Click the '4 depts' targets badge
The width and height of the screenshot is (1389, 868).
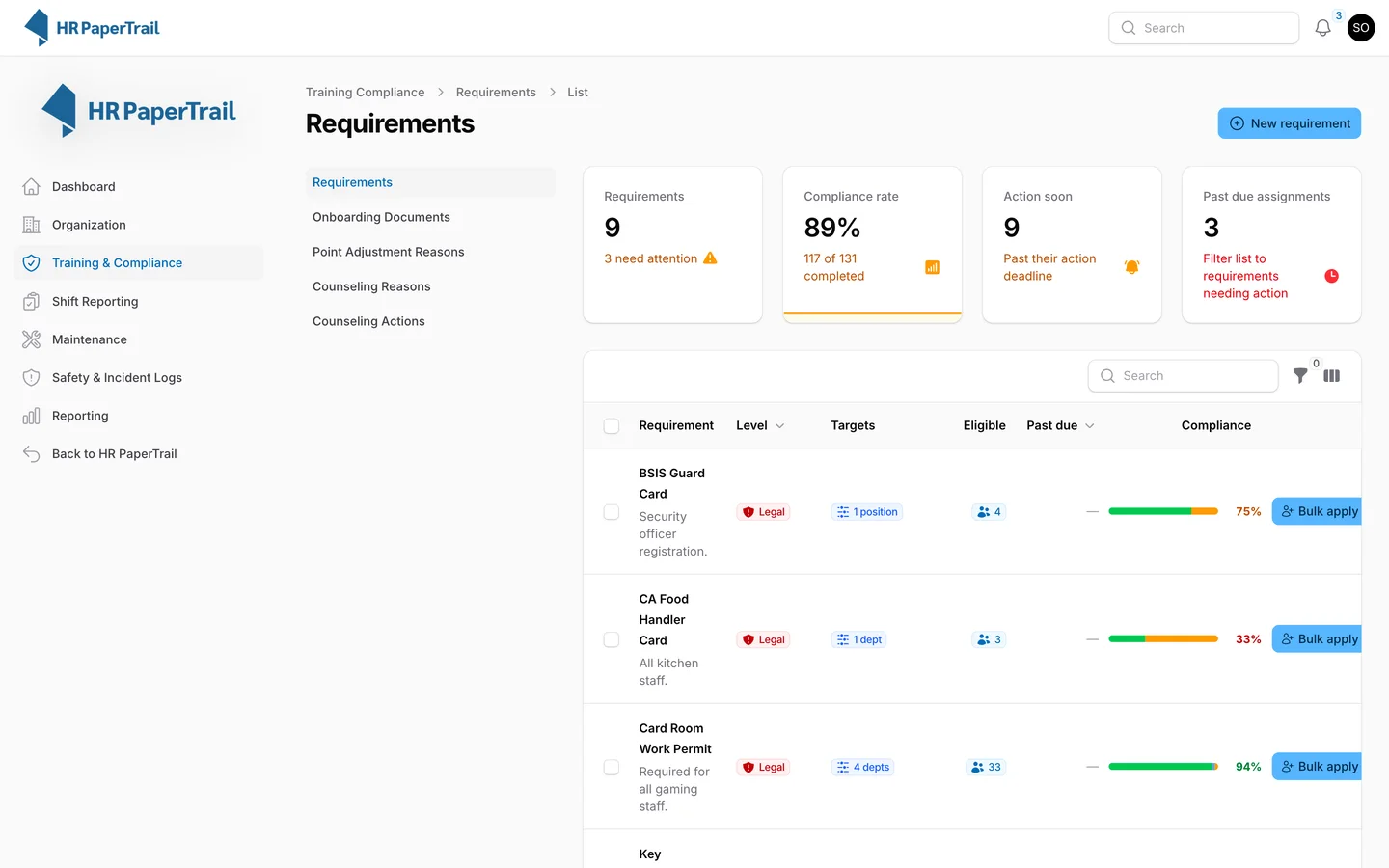click(x=863, y=767)
